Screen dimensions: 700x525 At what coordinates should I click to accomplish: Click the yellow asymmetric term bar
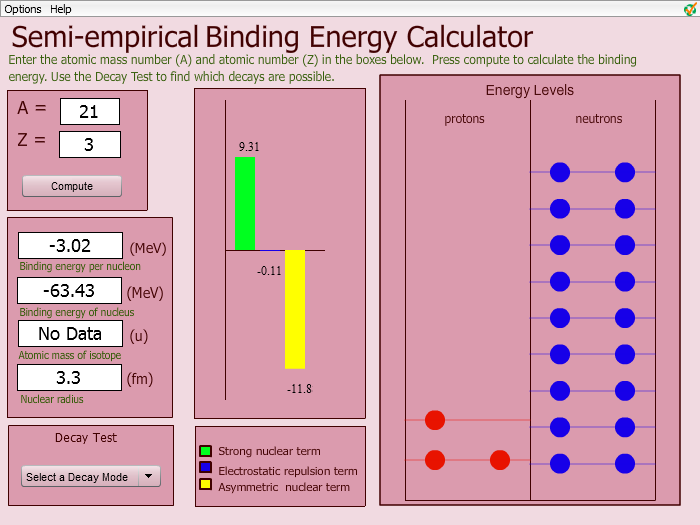click(x=295, y=309)
